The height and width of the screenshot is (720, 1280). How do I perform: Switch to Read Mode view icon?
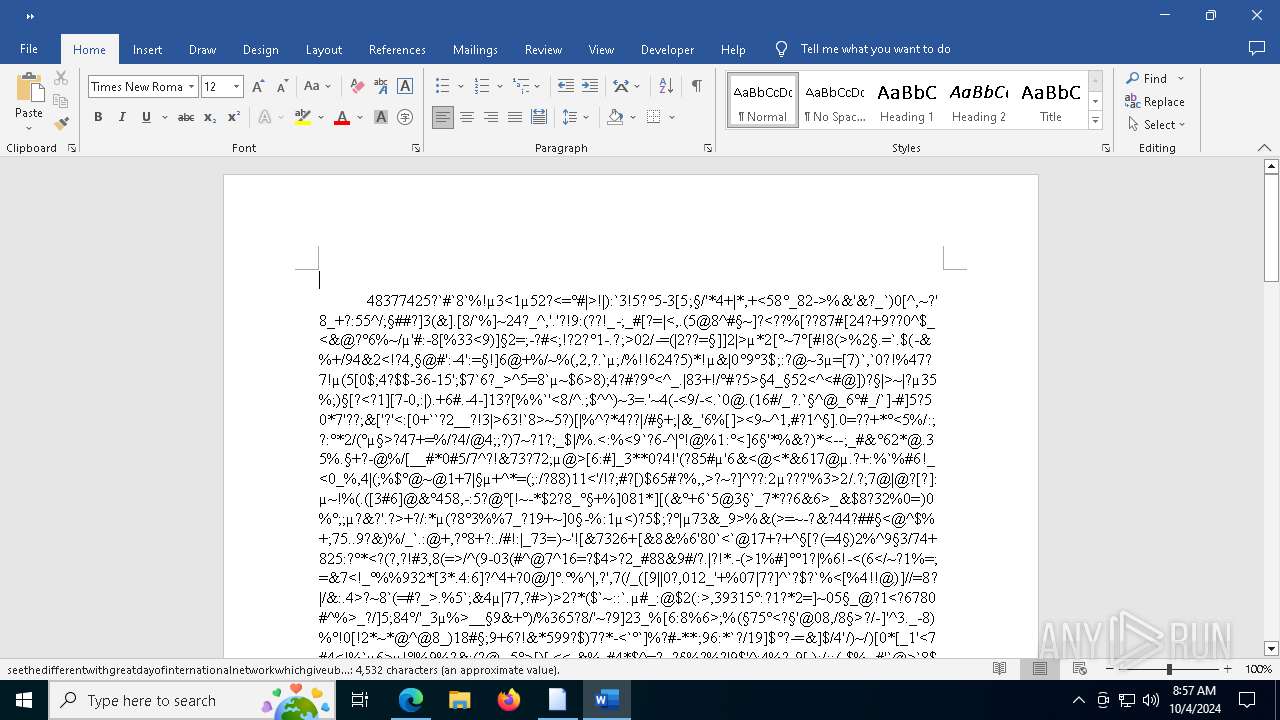click(999, 669)
